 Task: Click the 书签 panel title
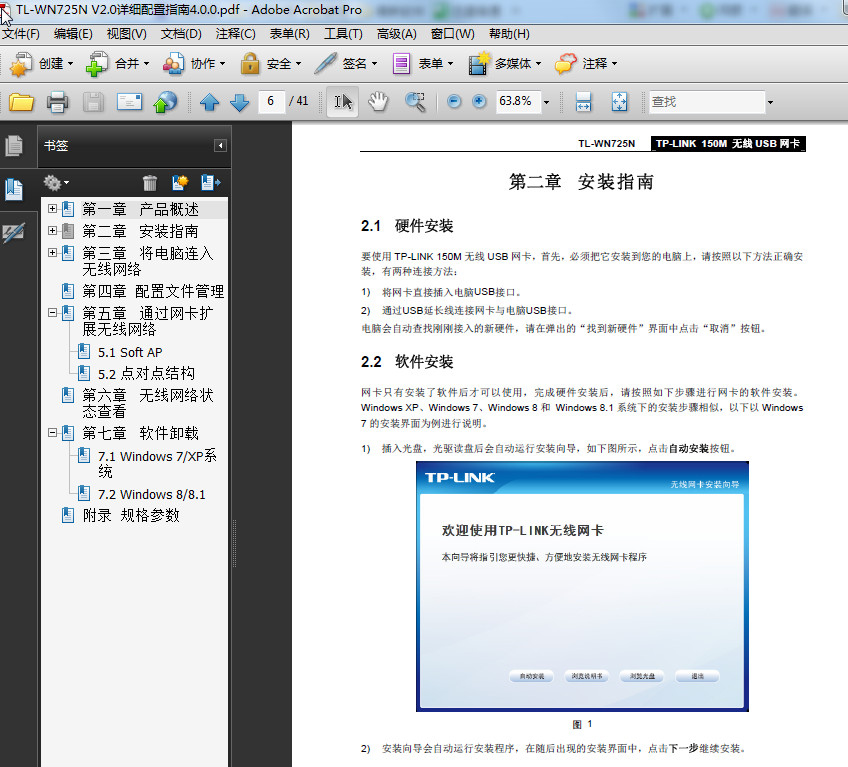[56, 146]
